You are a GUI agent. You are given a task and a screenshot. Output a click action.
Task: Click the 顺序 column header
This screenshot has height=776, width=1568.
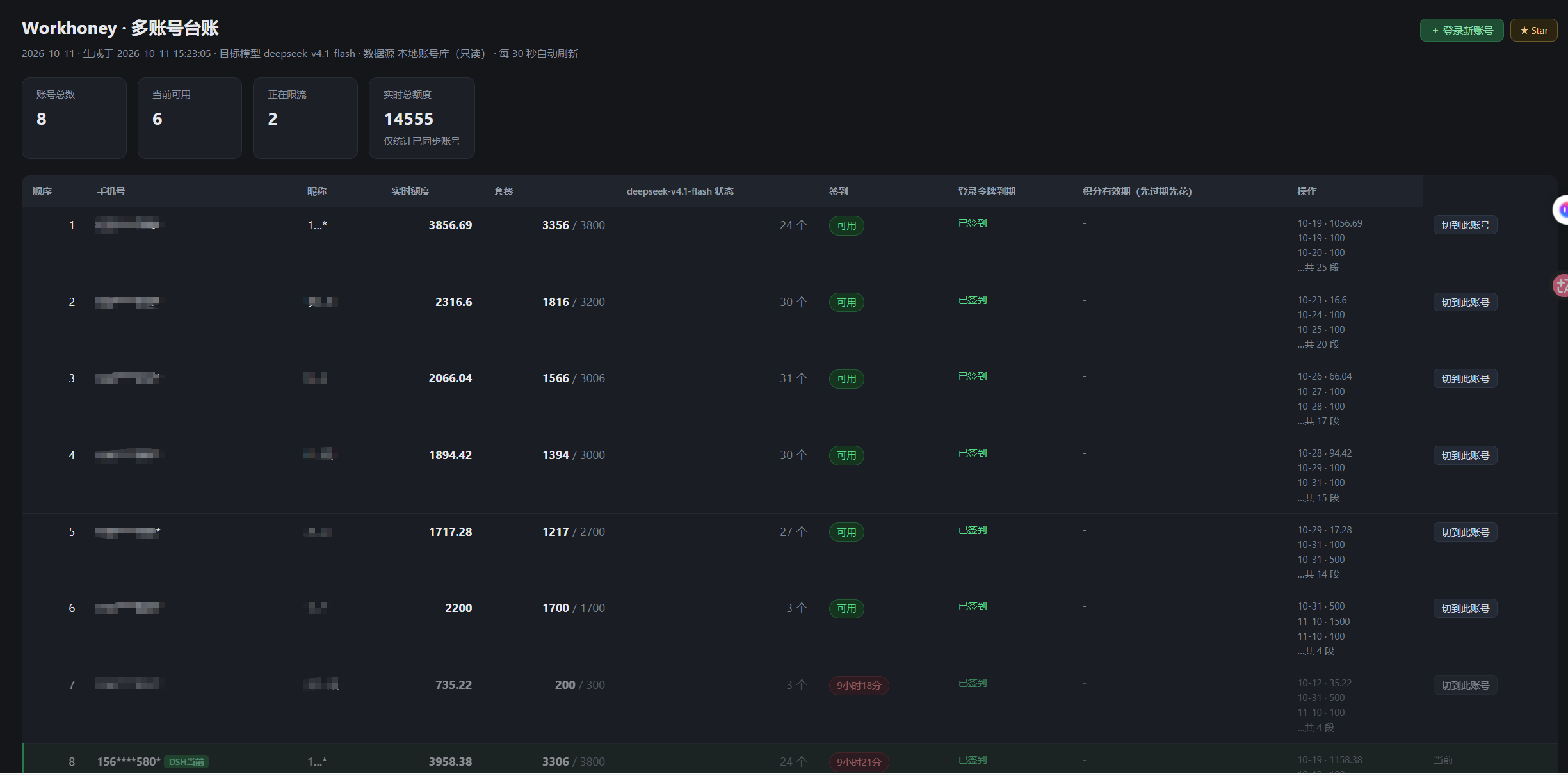[x=42, y=191]
